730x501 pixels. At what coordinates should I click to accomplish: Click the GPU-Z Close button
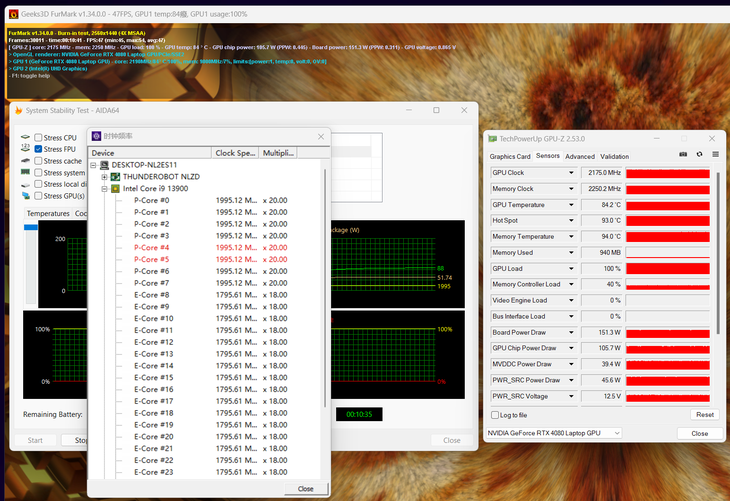(x=699, y=433)
